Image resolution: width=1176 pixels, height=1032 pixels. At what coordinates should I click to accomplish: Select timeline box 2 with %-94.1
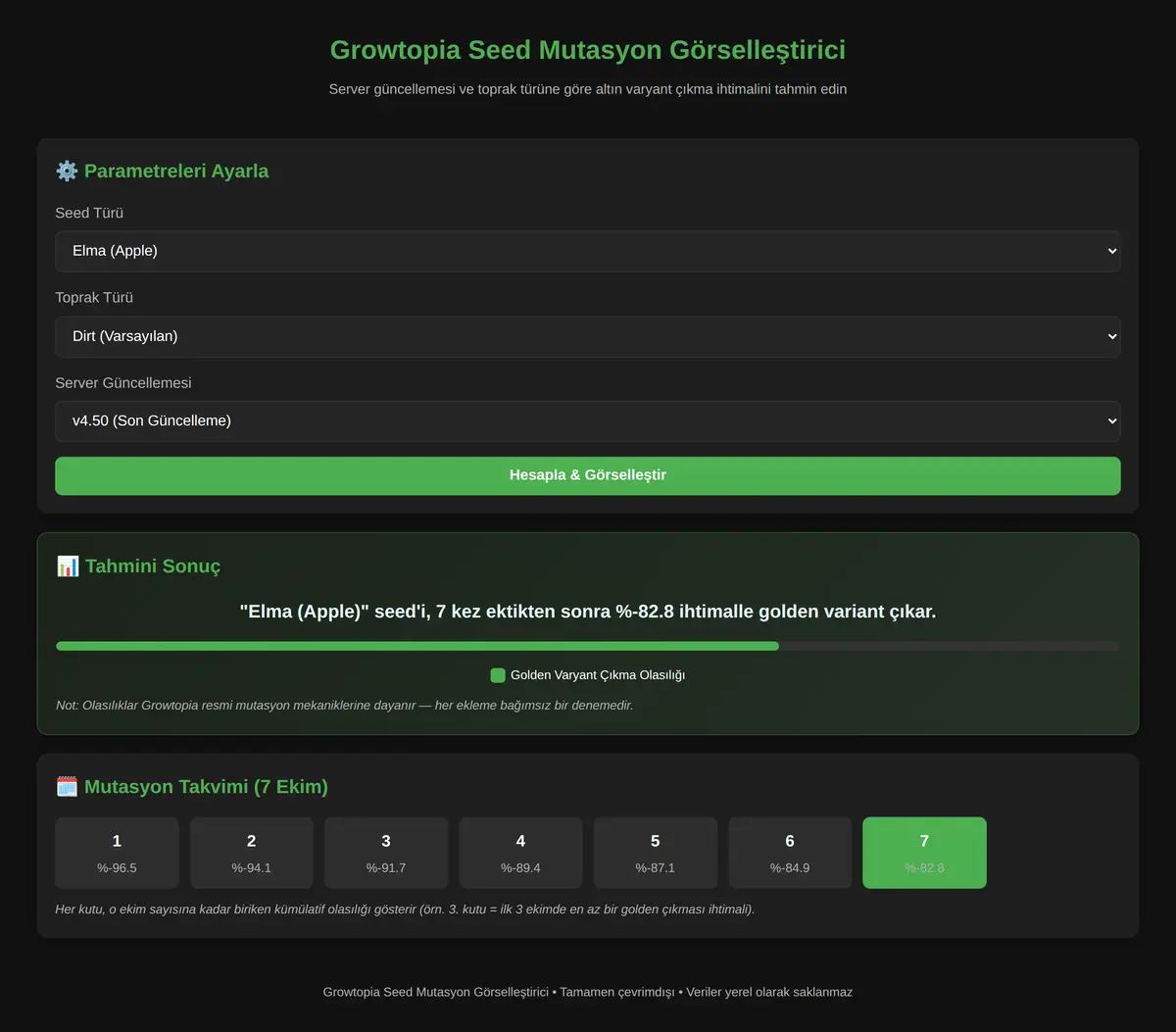pyautogui.click(x=252, y=853)
